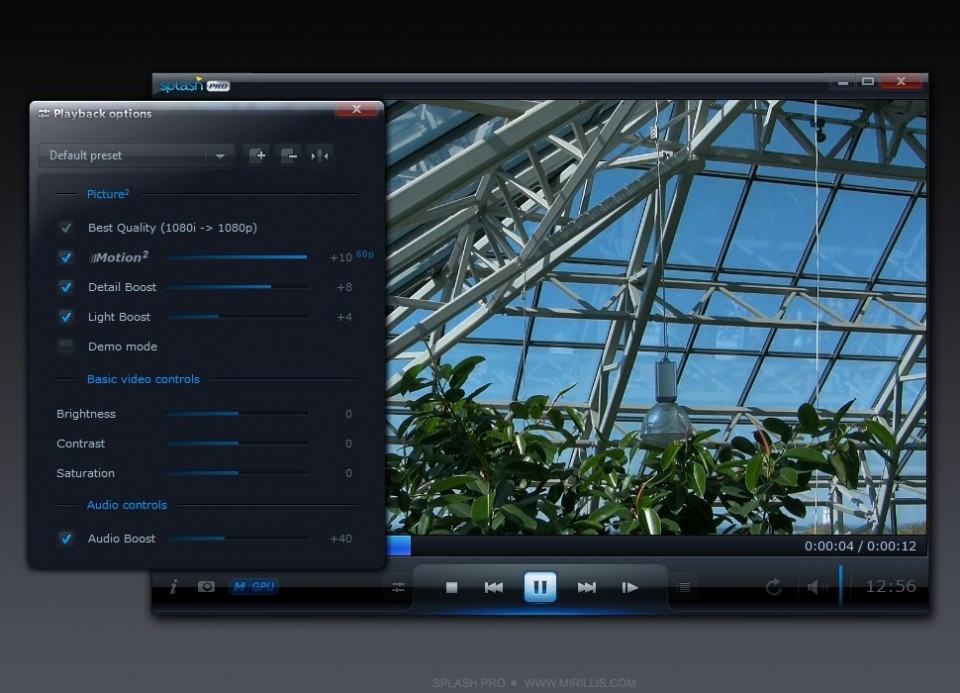Screen dimensions: 960x693
Task: Add a new preset
Action: pos(258,155)
